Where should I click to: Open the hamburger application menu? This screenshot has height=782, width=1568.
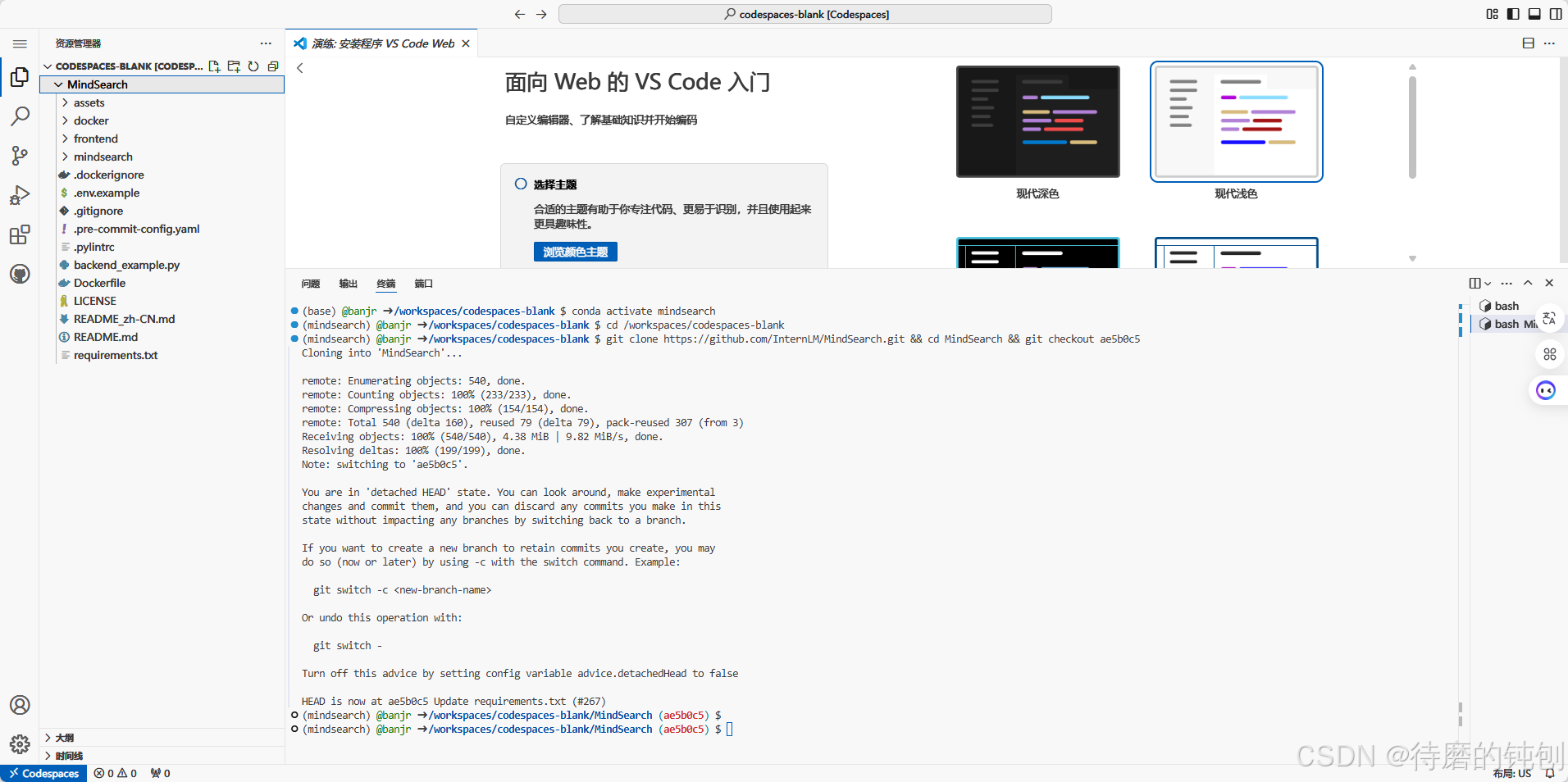coord(20,43)
